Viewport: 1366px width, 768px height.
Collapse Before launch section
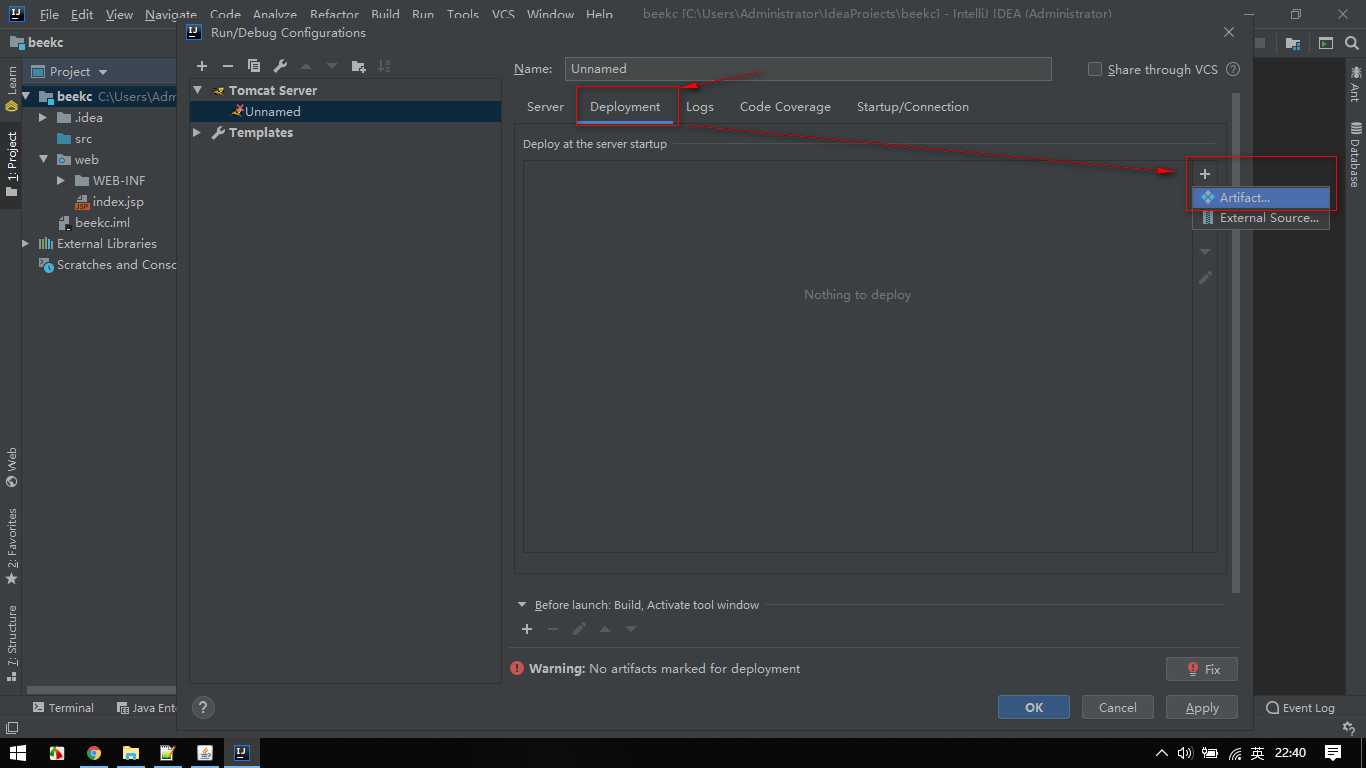pyautogui.click(x=522, y=605)
